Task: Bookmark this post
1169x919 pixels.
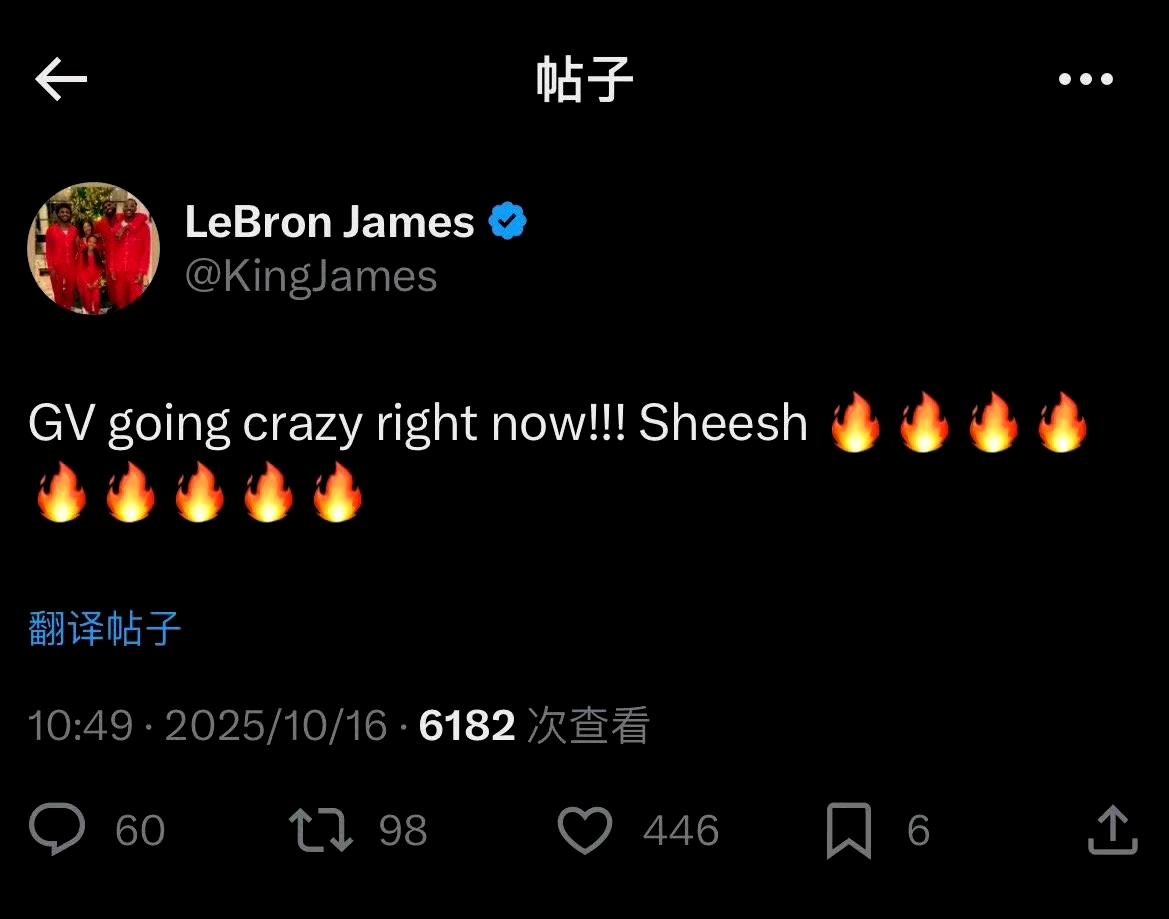Action: coord(849,830)
